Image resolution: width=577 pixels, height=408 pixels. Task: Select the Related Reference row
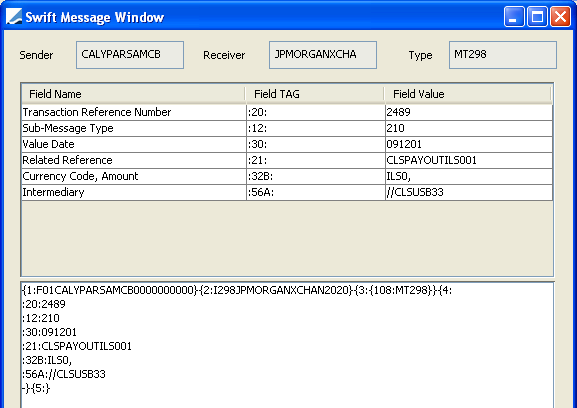287,160
